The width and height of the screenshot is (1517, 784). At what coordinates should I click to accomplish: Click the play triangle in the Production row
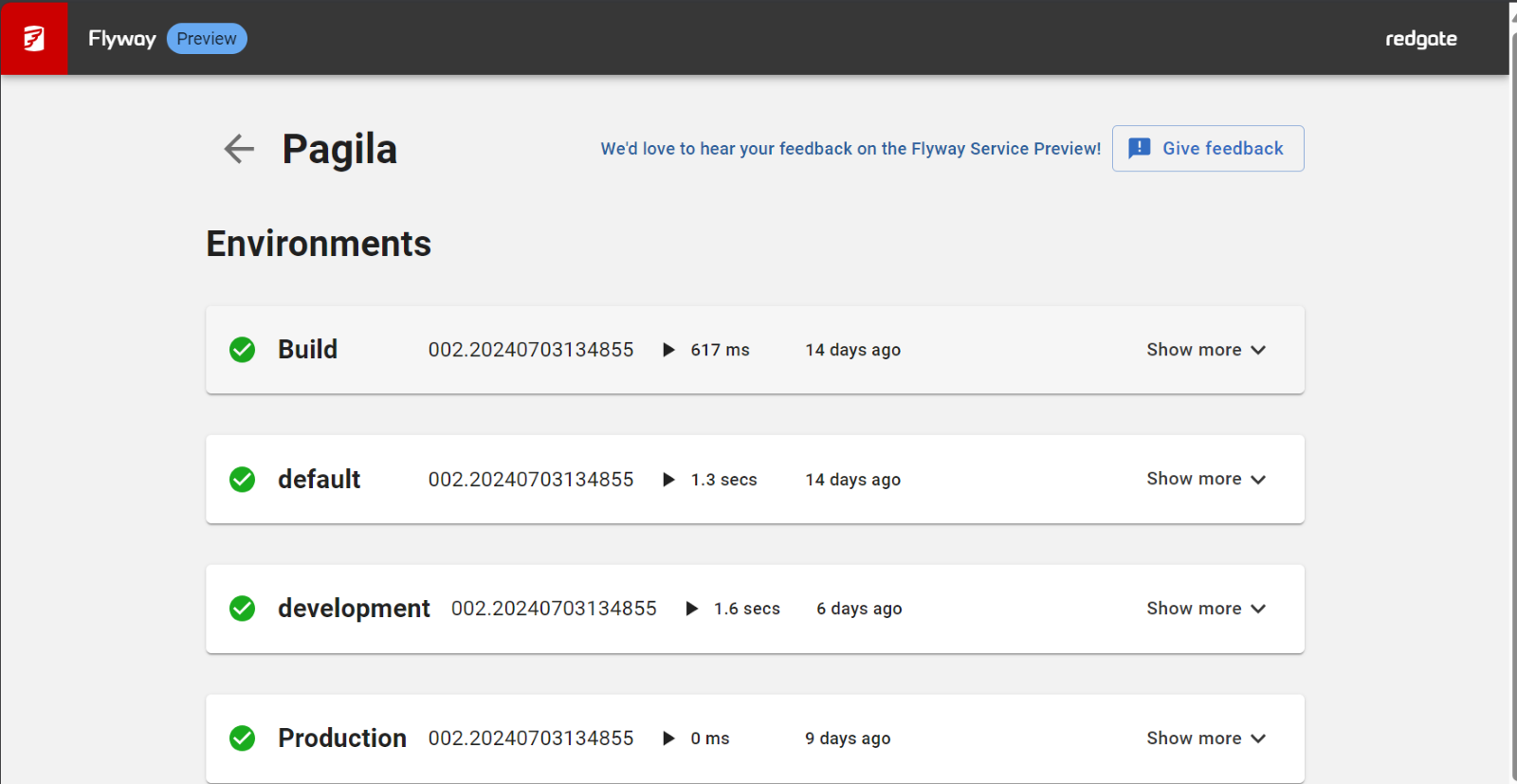[x=668, y=738]
